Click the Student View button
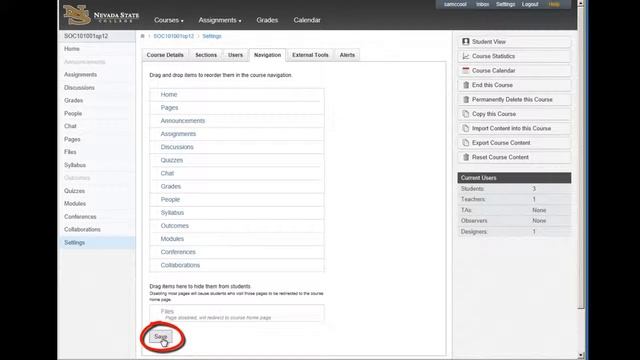Viewport: 640px width, 360px height. click(514, 42)
